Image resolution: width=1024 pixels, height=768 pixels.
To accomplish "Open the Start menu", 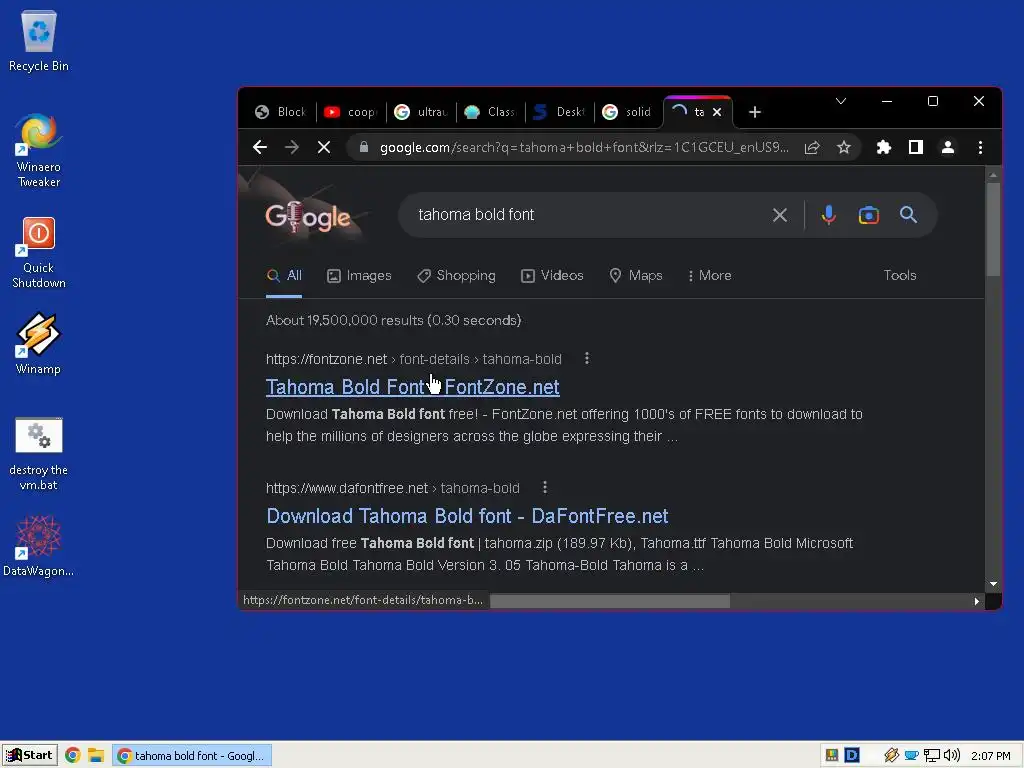I will pos(29,756).
